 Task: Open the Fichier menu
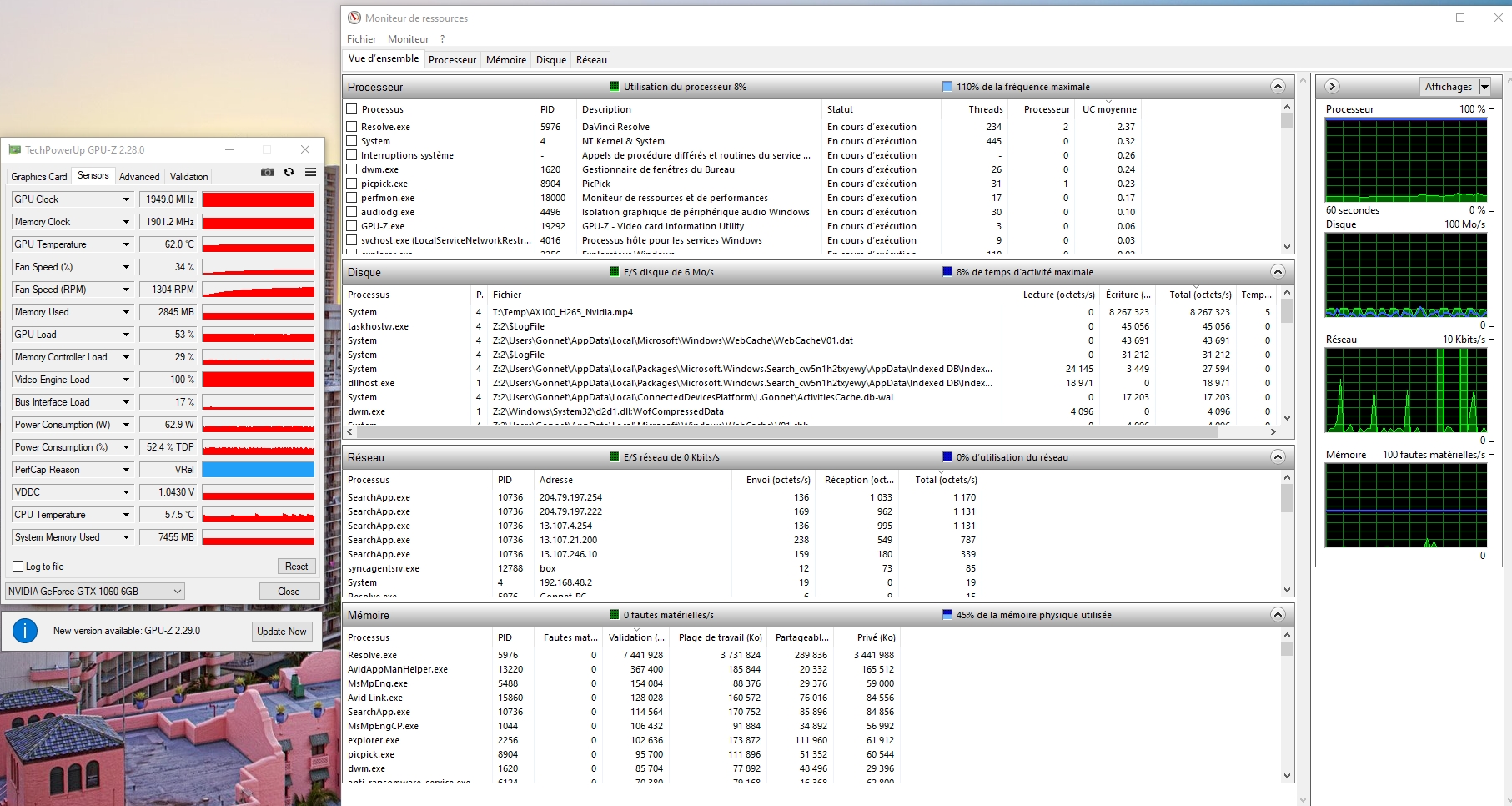[x=361, y=39]
